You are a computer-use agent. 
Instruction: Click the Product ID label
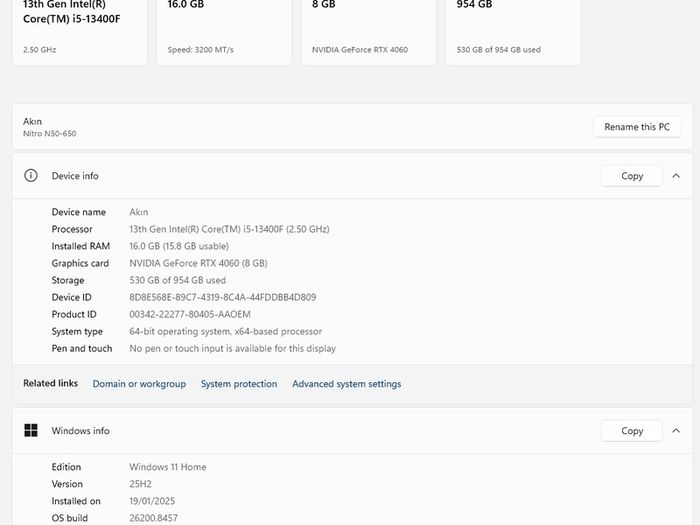click(74, 314)
